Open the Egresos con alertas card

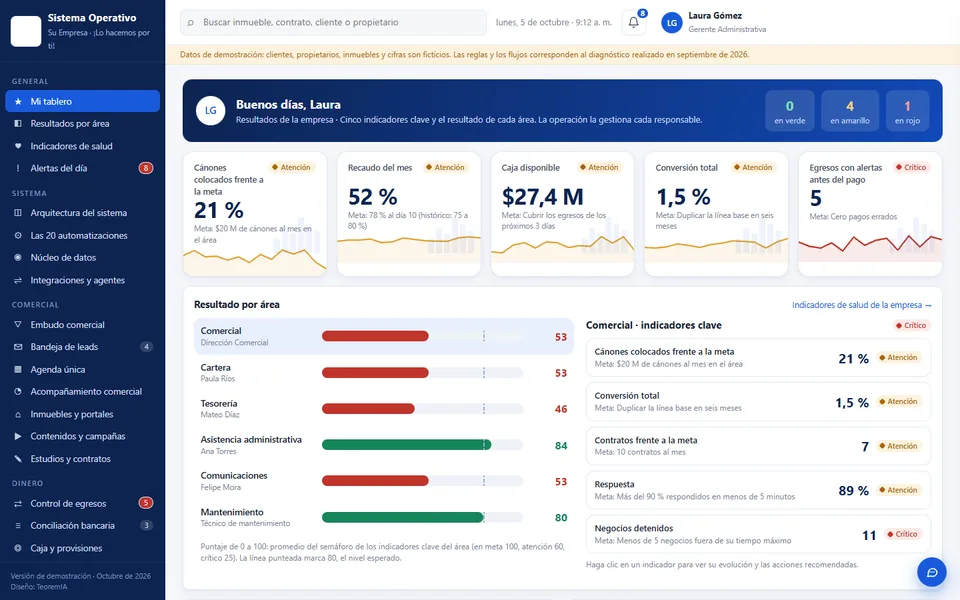click(870, 214)
